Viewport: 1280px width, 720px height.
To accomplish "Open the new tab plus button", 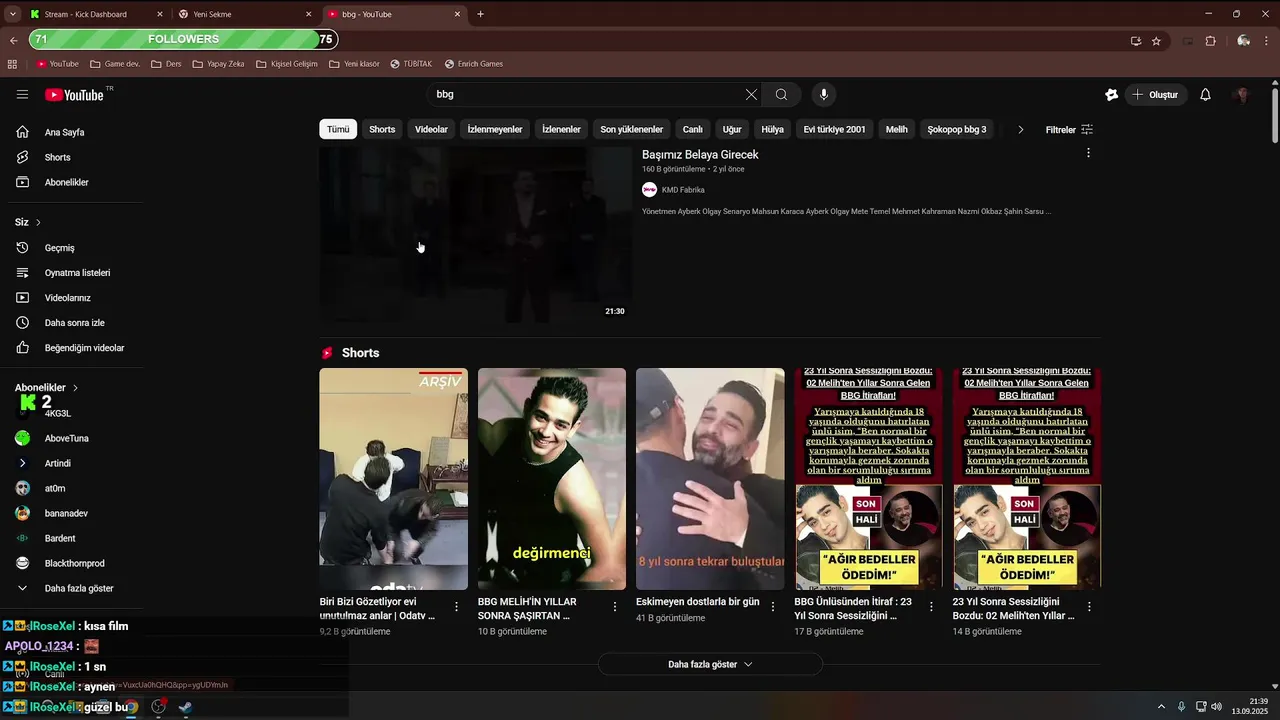I will [480, 14].
